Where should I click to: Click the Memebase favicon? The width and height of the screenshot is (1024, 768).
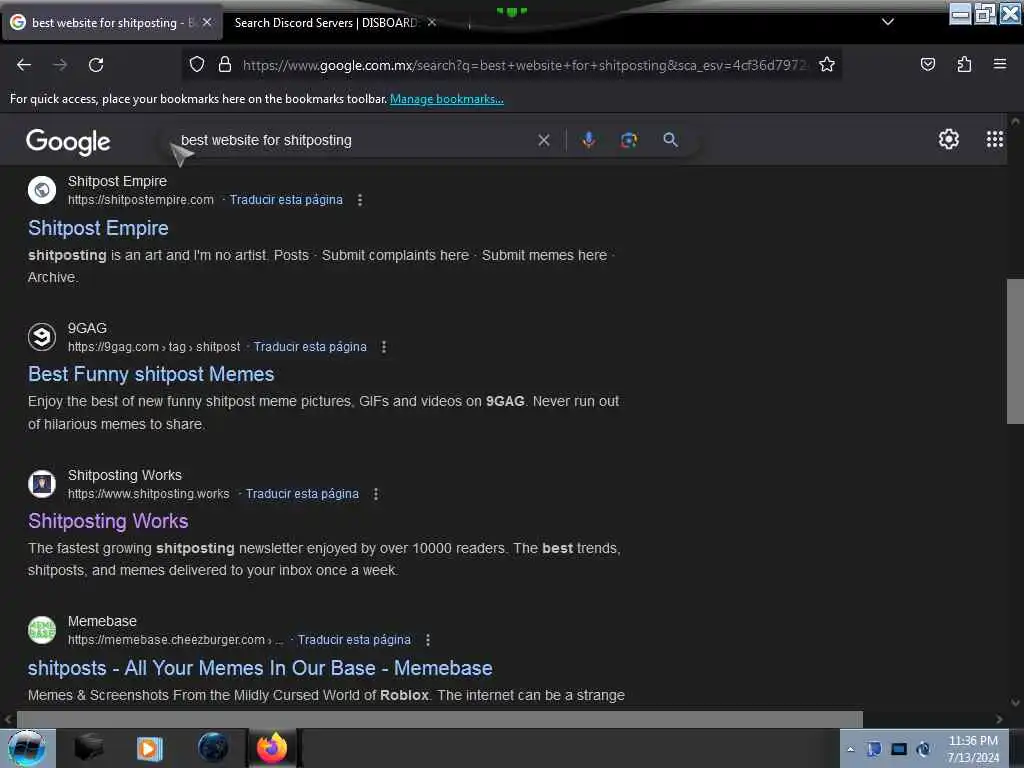tap(42, 630)
